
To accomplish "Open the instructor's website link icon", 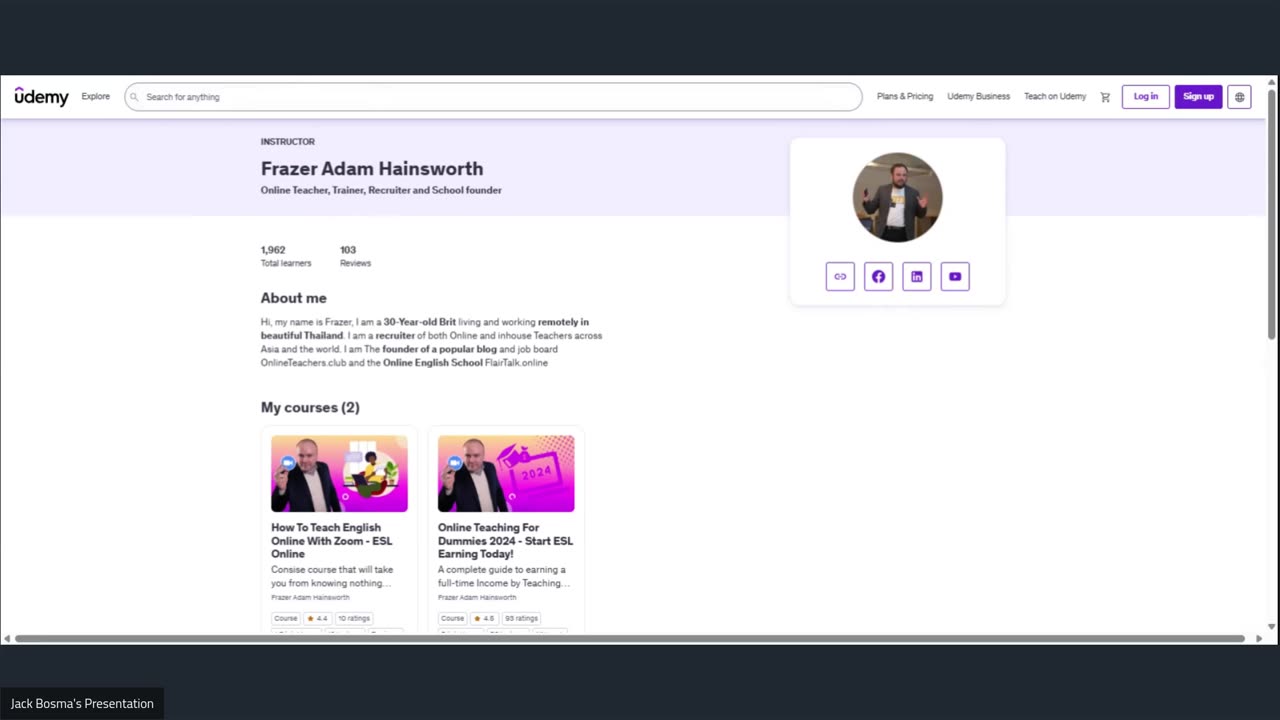I will click(840, 277).
